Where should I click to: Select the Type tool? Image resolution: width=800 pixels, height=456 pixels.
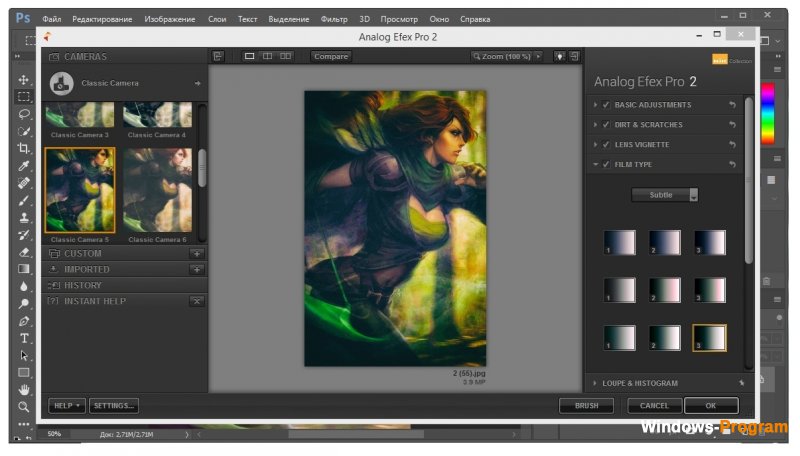coord(23,339)
